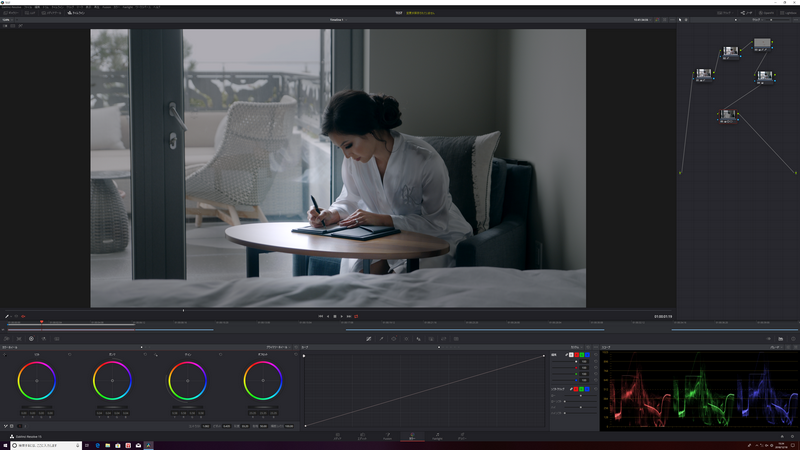This screenshot has height=450, width=800.
Task: Switch to the Fusion page tab
Action: pyautogui.click(x=387, y=436)
